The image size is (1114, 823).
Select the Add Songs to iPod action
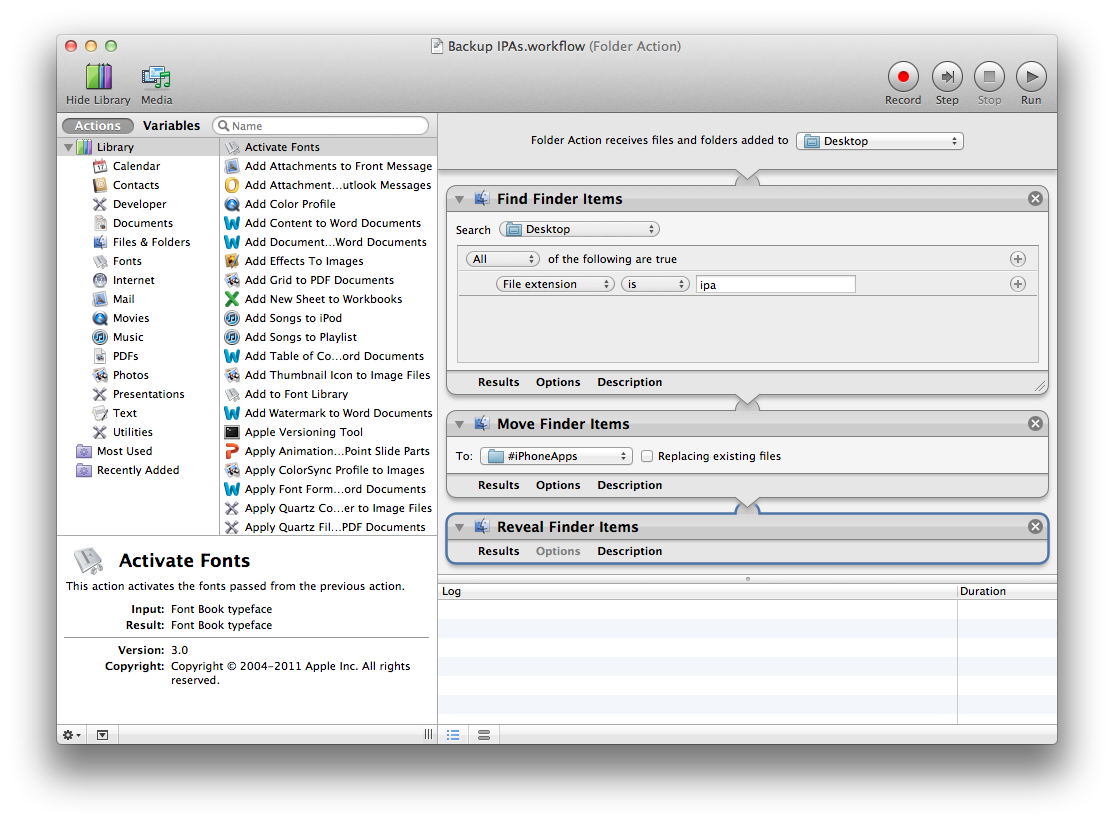(x=329, y=318)
